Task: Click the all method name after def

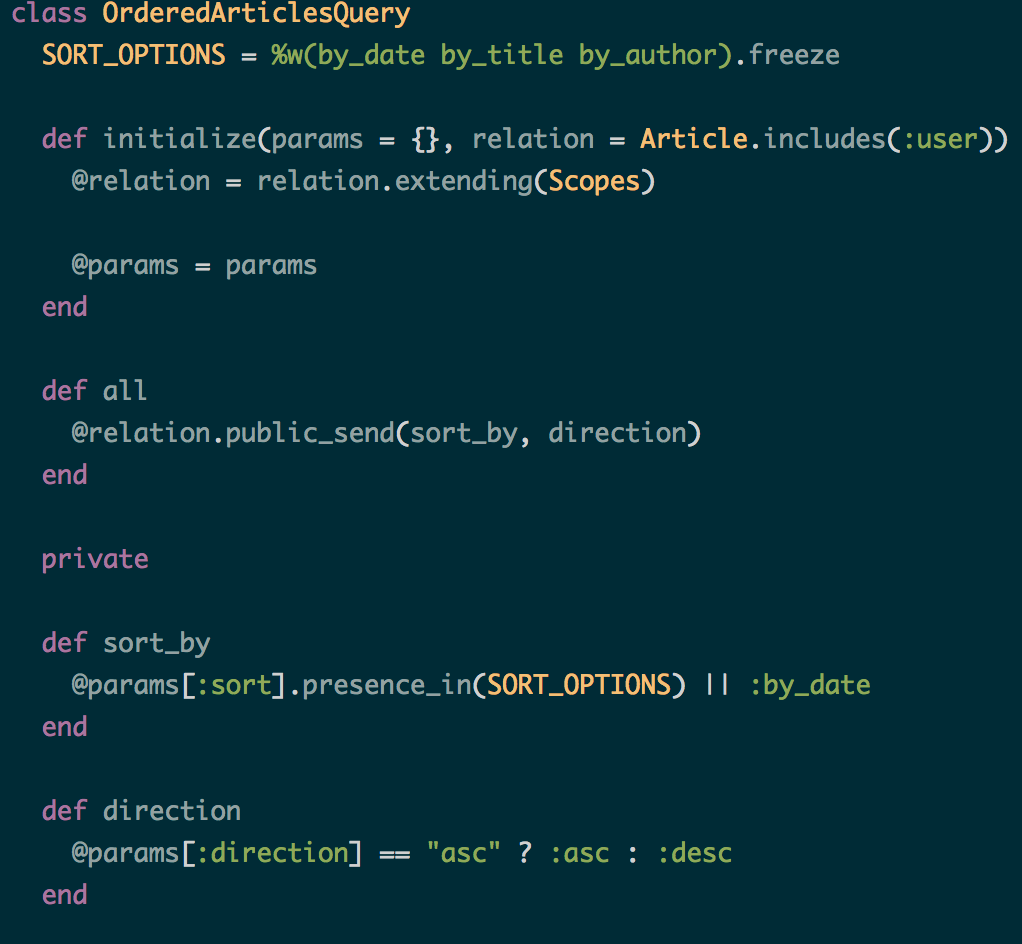Action: pyautogui.click(x=125, y=390)
